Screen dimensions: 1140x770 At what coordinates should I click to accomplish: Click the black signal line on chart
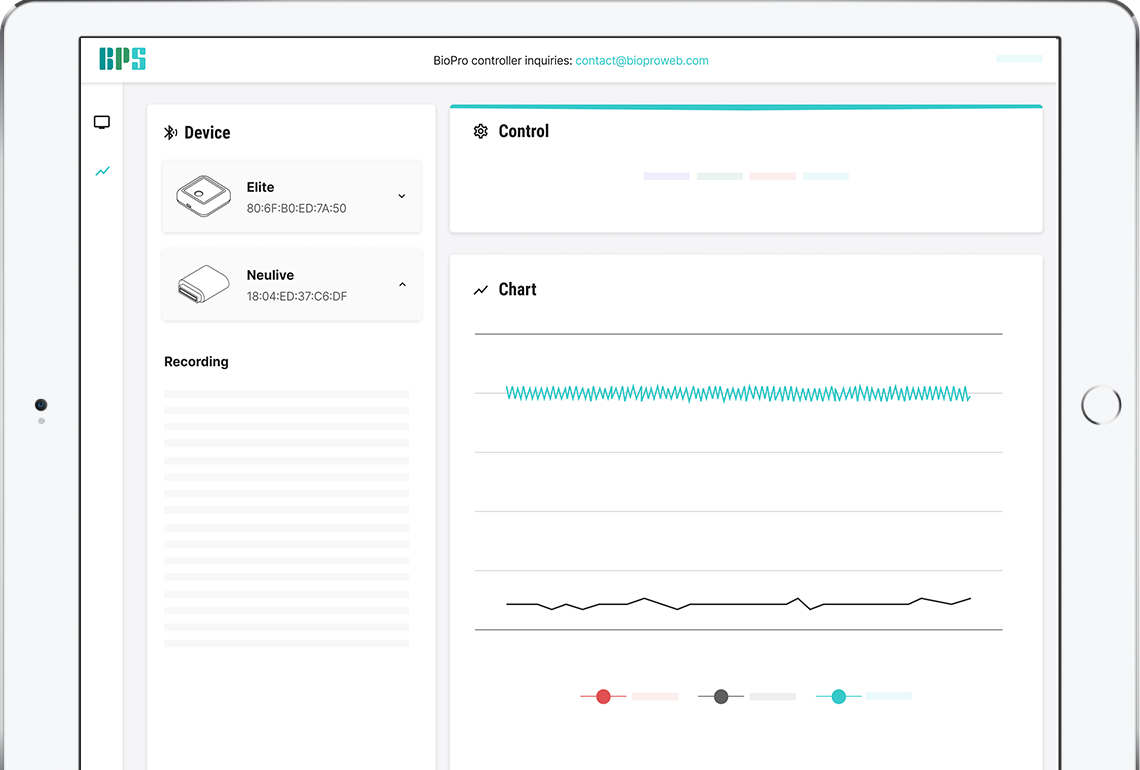pos(738,603)
